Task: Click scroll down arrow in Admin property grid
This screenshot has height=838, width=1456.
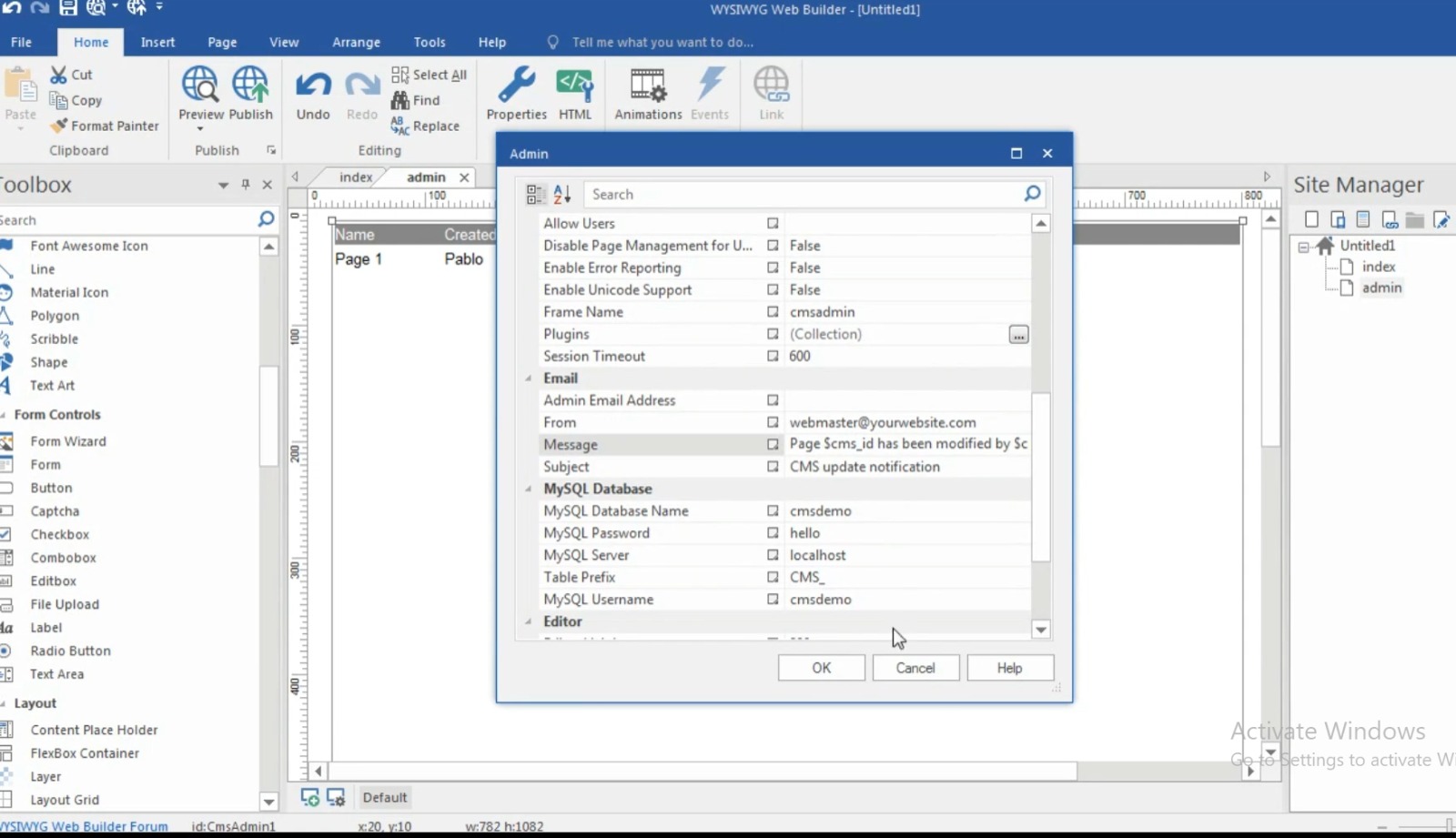Action: tap(1041, 630)
